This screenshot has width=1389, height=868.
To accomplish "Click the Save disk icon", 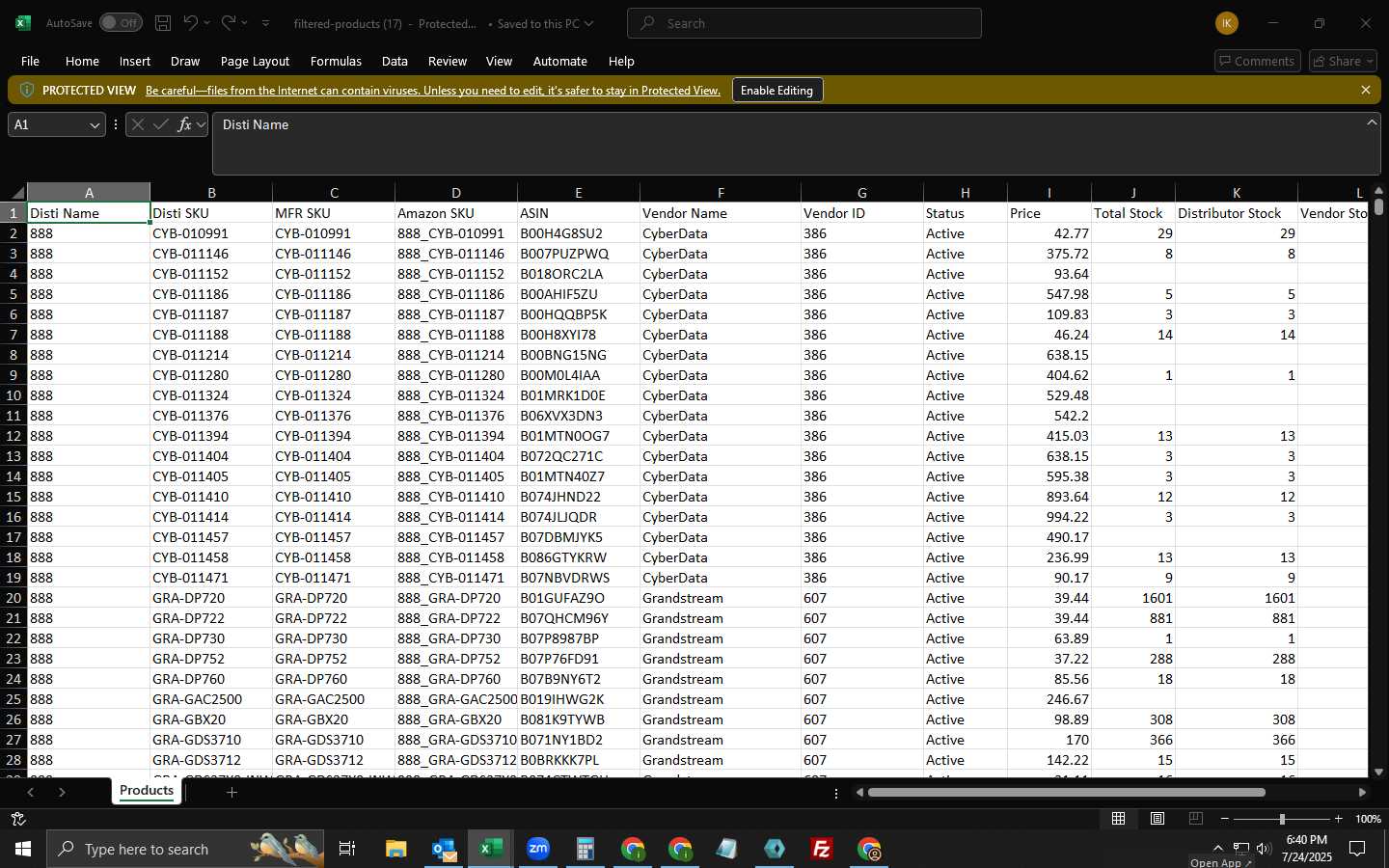I will (x=163, y=23).
